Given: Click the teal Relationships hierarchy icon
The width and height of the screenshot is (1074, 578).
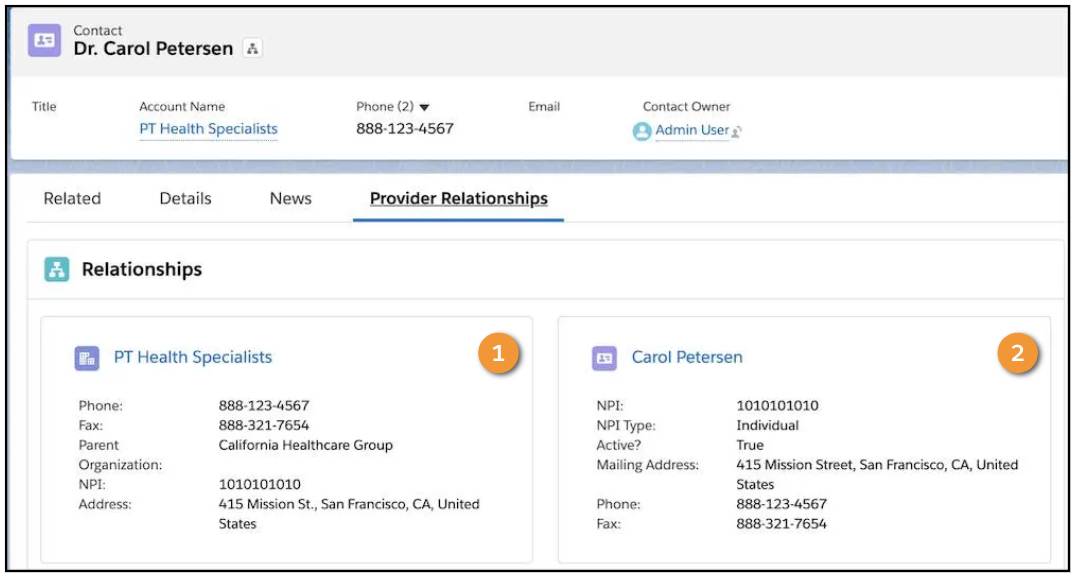Looking at the screenshot, I should pos(57,269).
